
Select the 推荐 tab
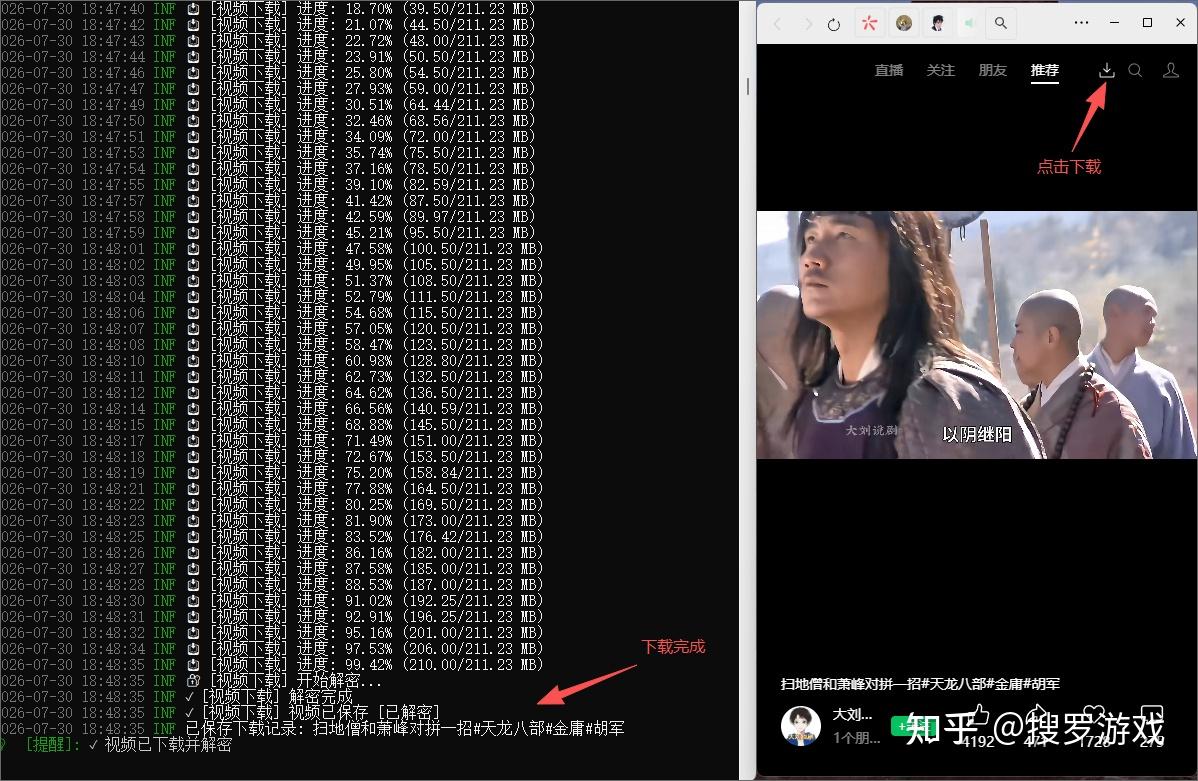tap(1044, 70)
